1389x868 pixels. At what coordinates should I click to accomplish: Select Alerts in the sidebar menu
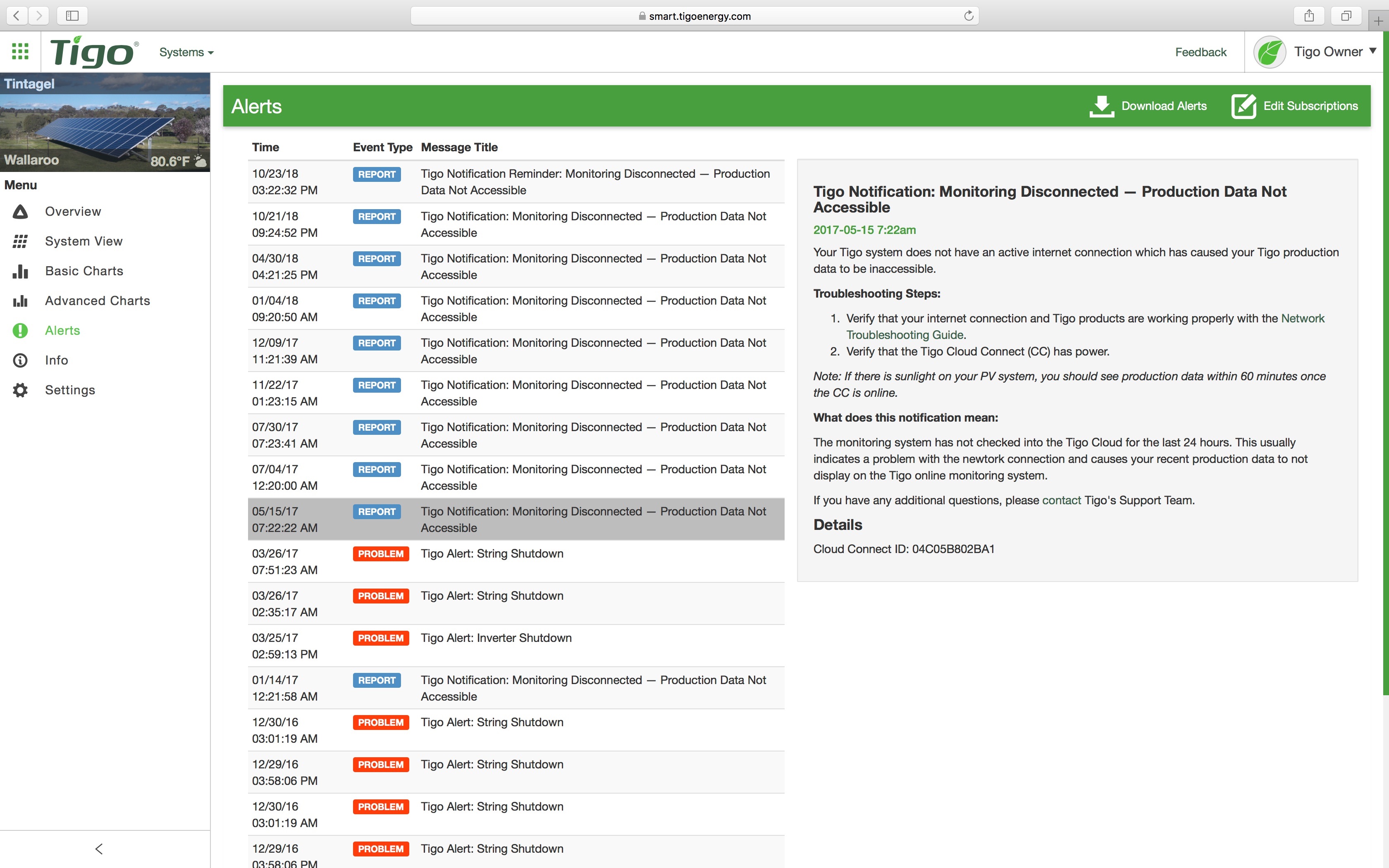pos(62,331)
